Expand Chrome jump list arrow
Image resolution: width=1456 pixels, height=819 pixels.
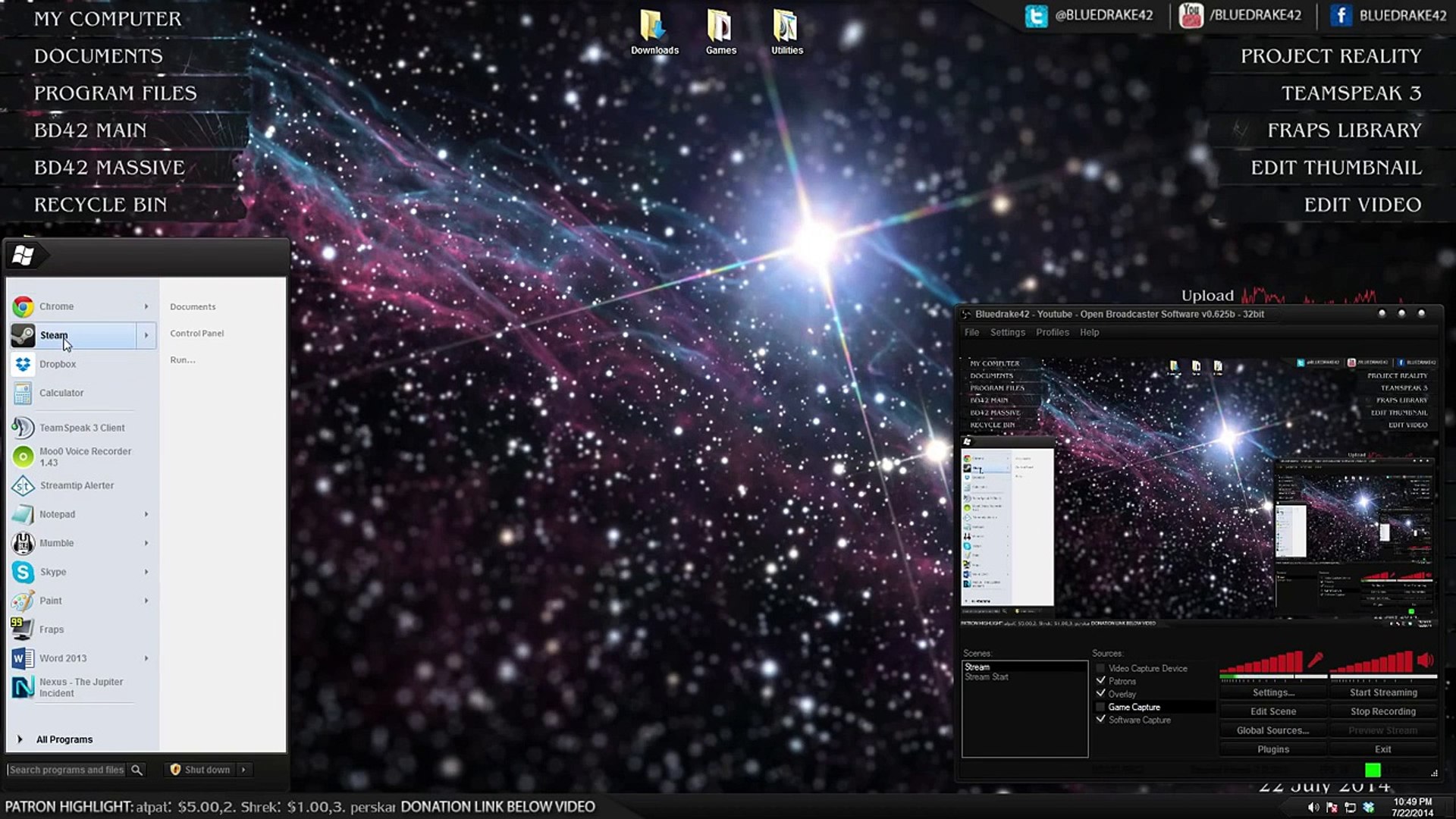146,306
